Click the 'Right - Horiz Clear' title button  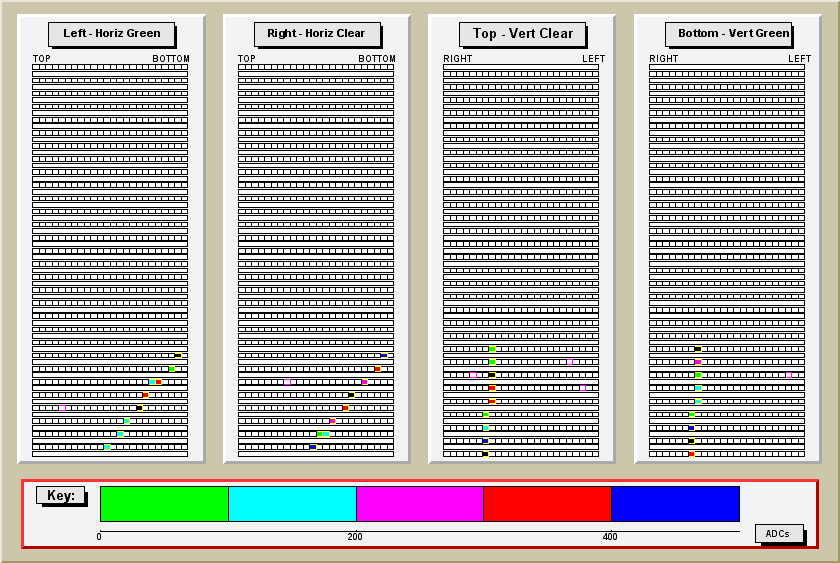(317, 34)
